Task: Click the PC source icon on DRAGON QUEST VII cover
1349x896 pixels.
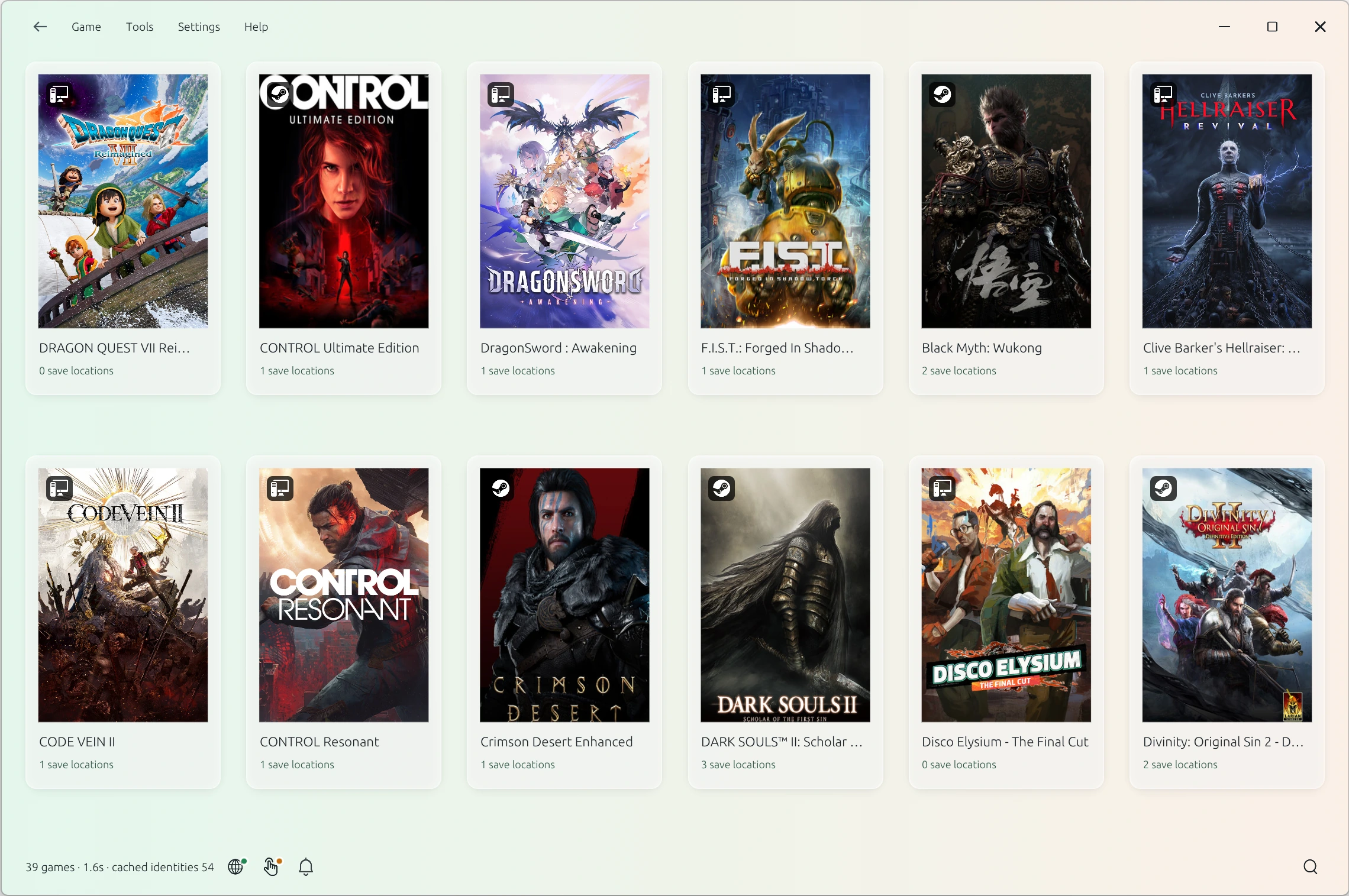Action: (x=59, y=94)
